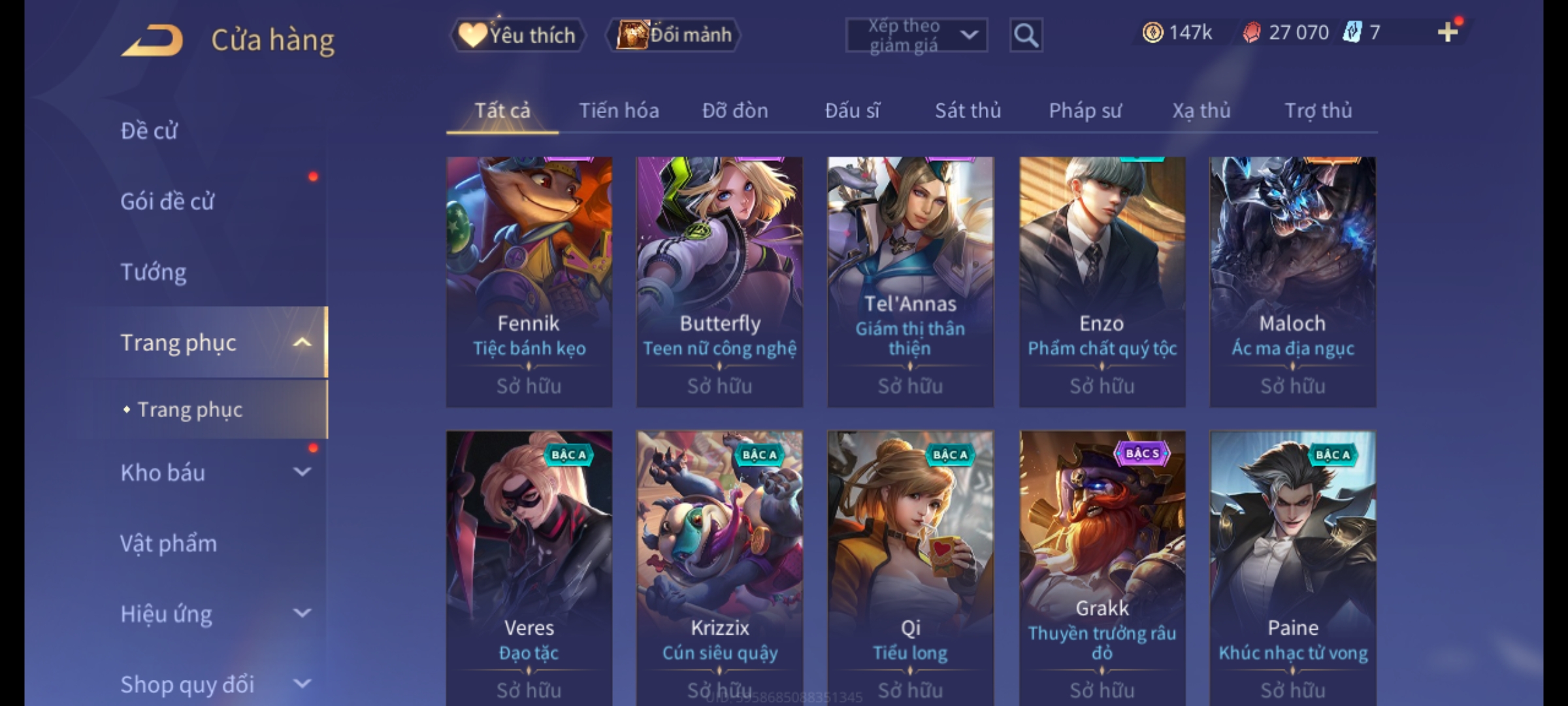Select the Butterfly Teen nữ công nghệ skin
Viewport: 1568px width, 706px height.
point(719,282)
